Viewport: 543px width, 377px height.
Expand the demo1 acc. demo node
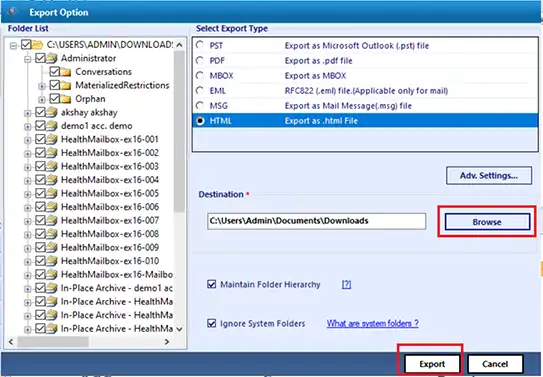(27, 127)
